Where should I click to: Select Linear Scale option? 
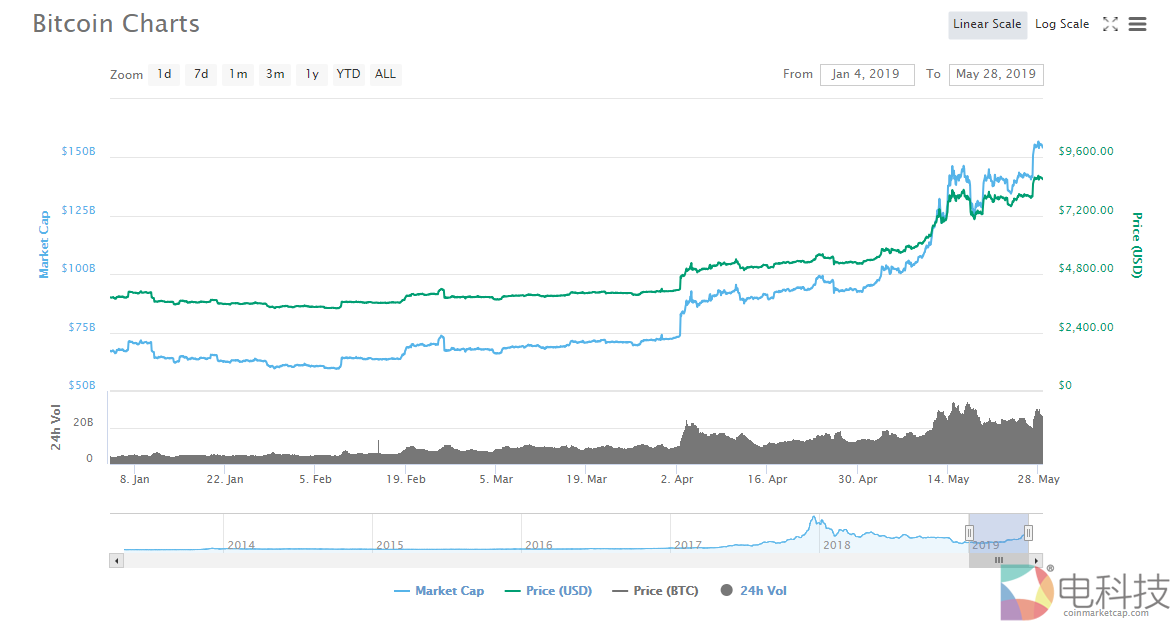(986, 24)
